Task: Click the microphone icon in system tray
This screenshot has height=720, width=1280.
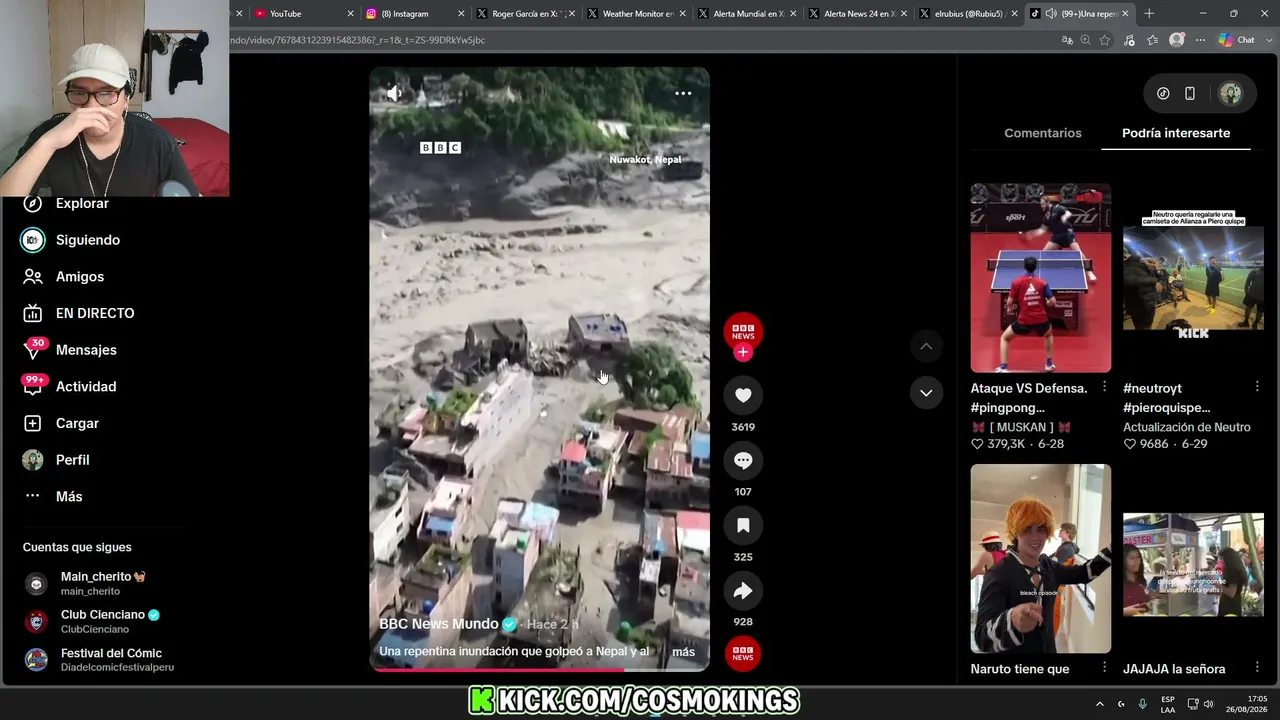Action: click(x=1143, y=704)
